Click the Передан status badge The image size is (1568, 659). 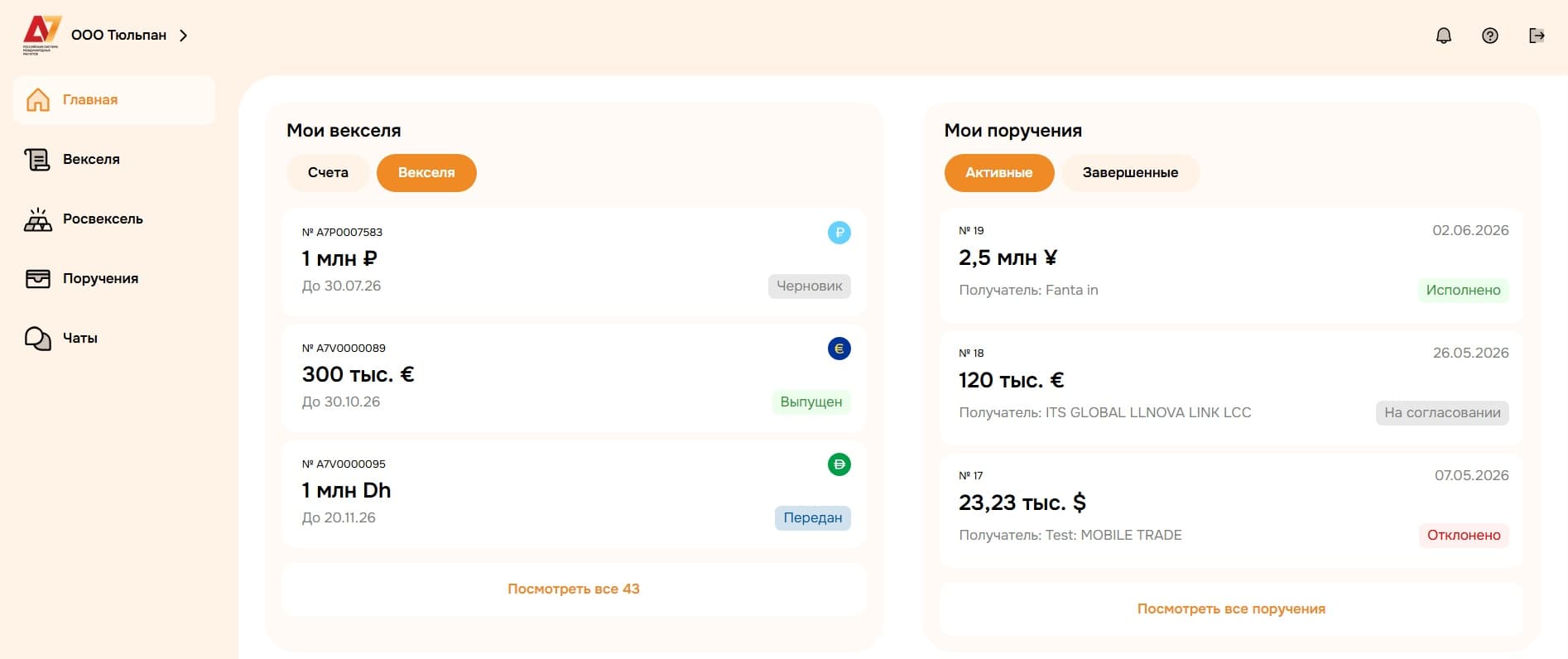pyautogui.click(x=812, y=518)
